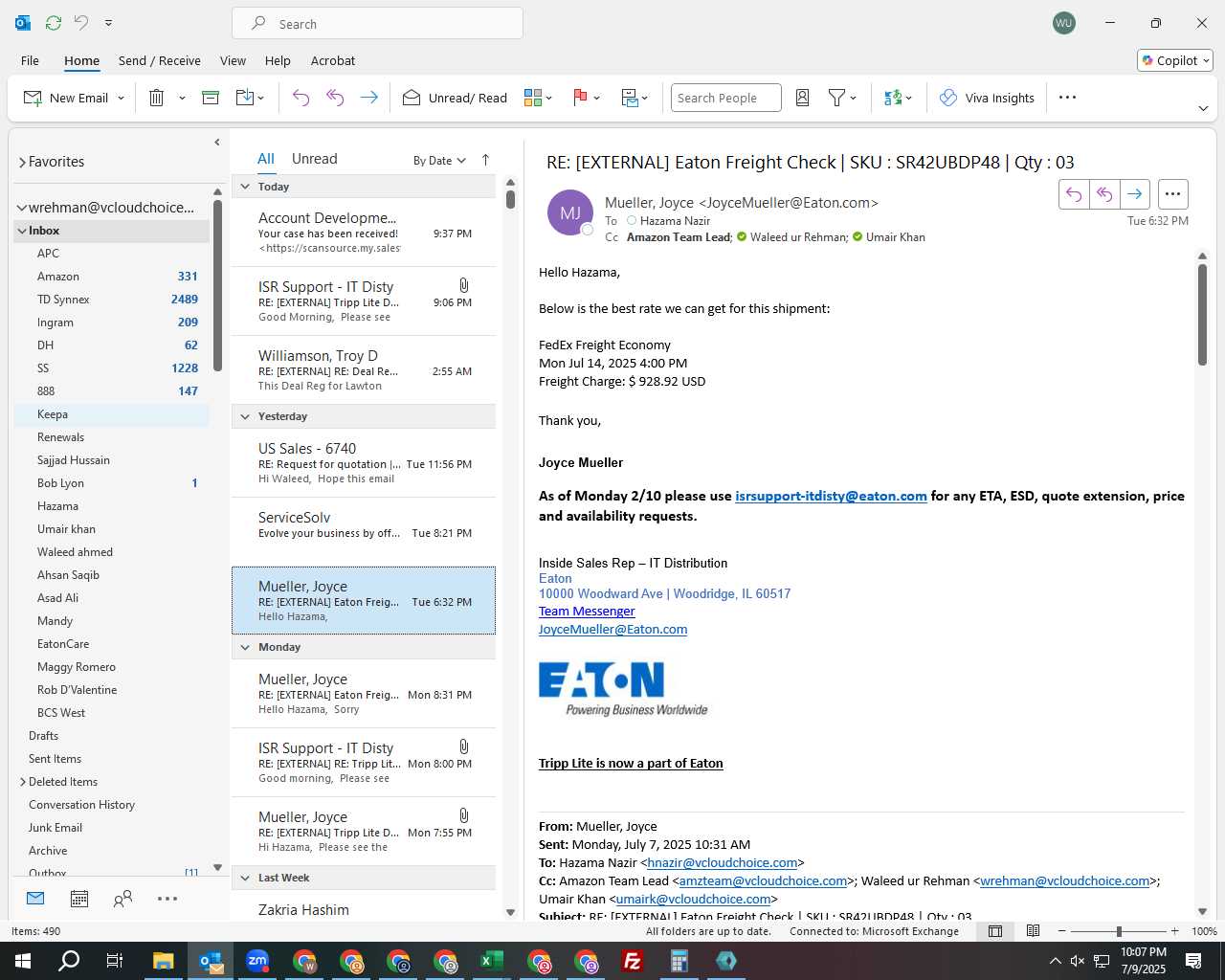Click the reading pane scrollbar thumb
This screenshot has width=1225, height=980.
[x=1202, y=314]
